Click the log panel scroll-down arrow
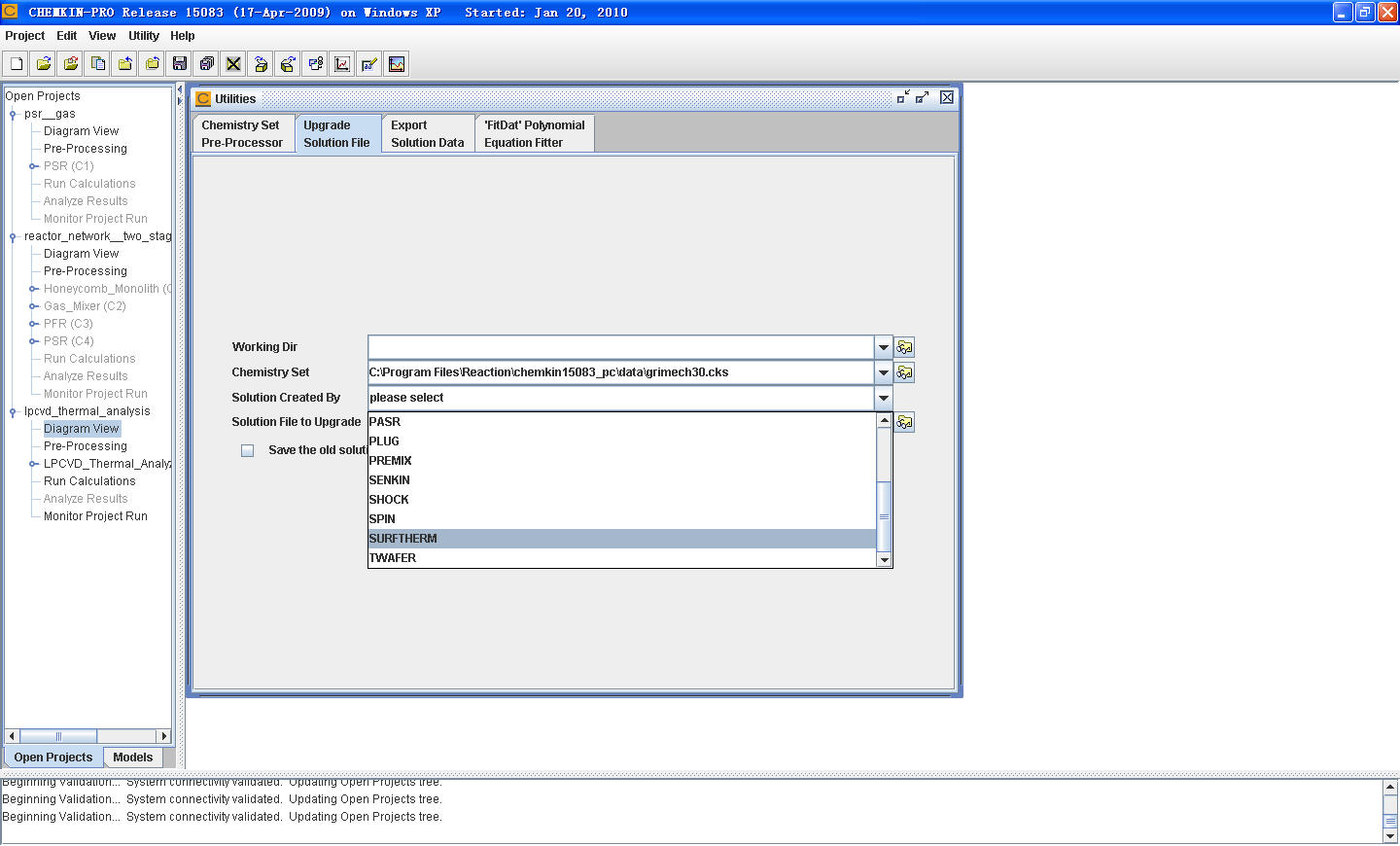Screen dimensions: 1400x846 1390,836
